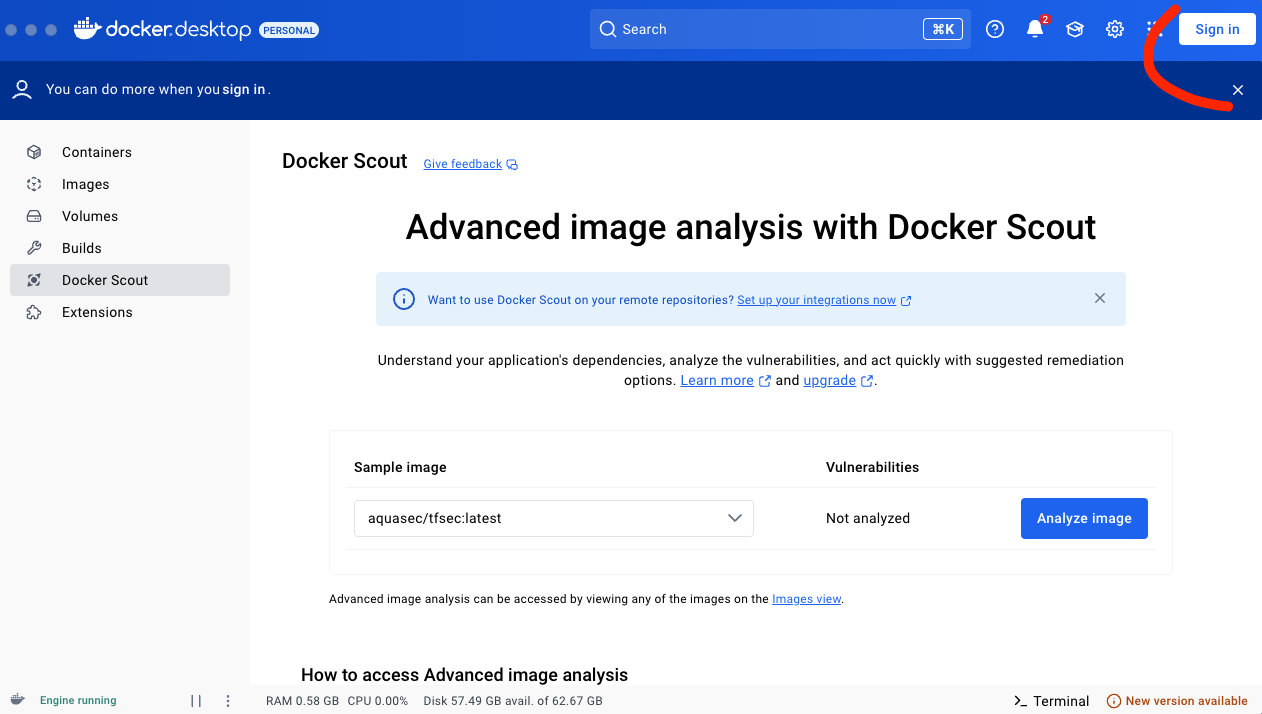Open the Terminal from status bar

pos(1051,701)
